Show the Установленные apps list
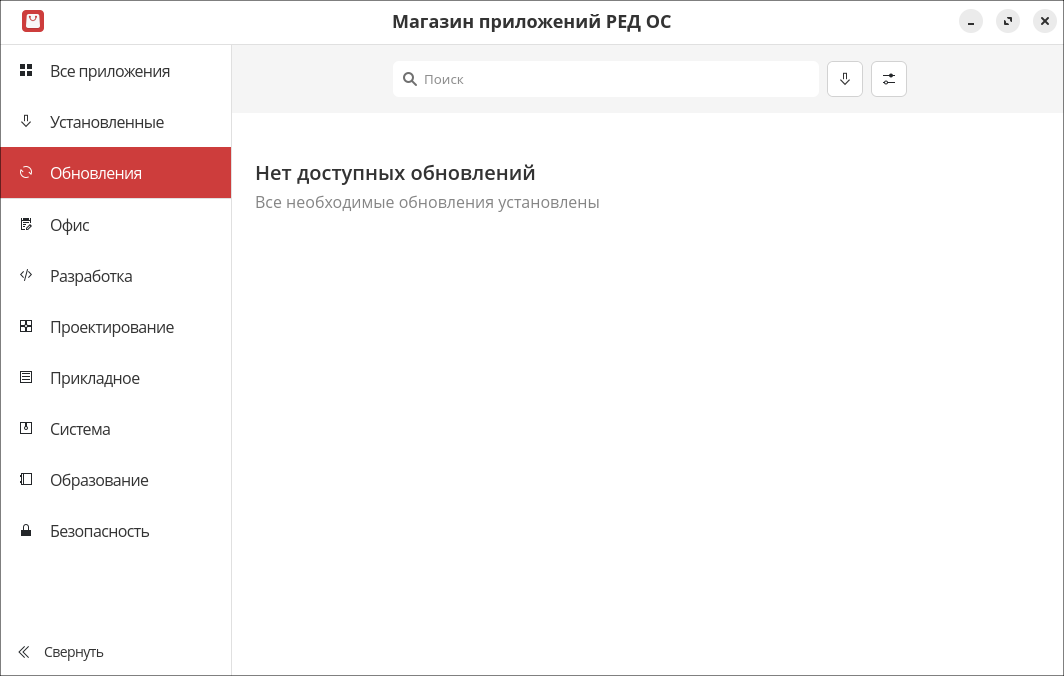The image size is (1064, 676). (107, 122)
